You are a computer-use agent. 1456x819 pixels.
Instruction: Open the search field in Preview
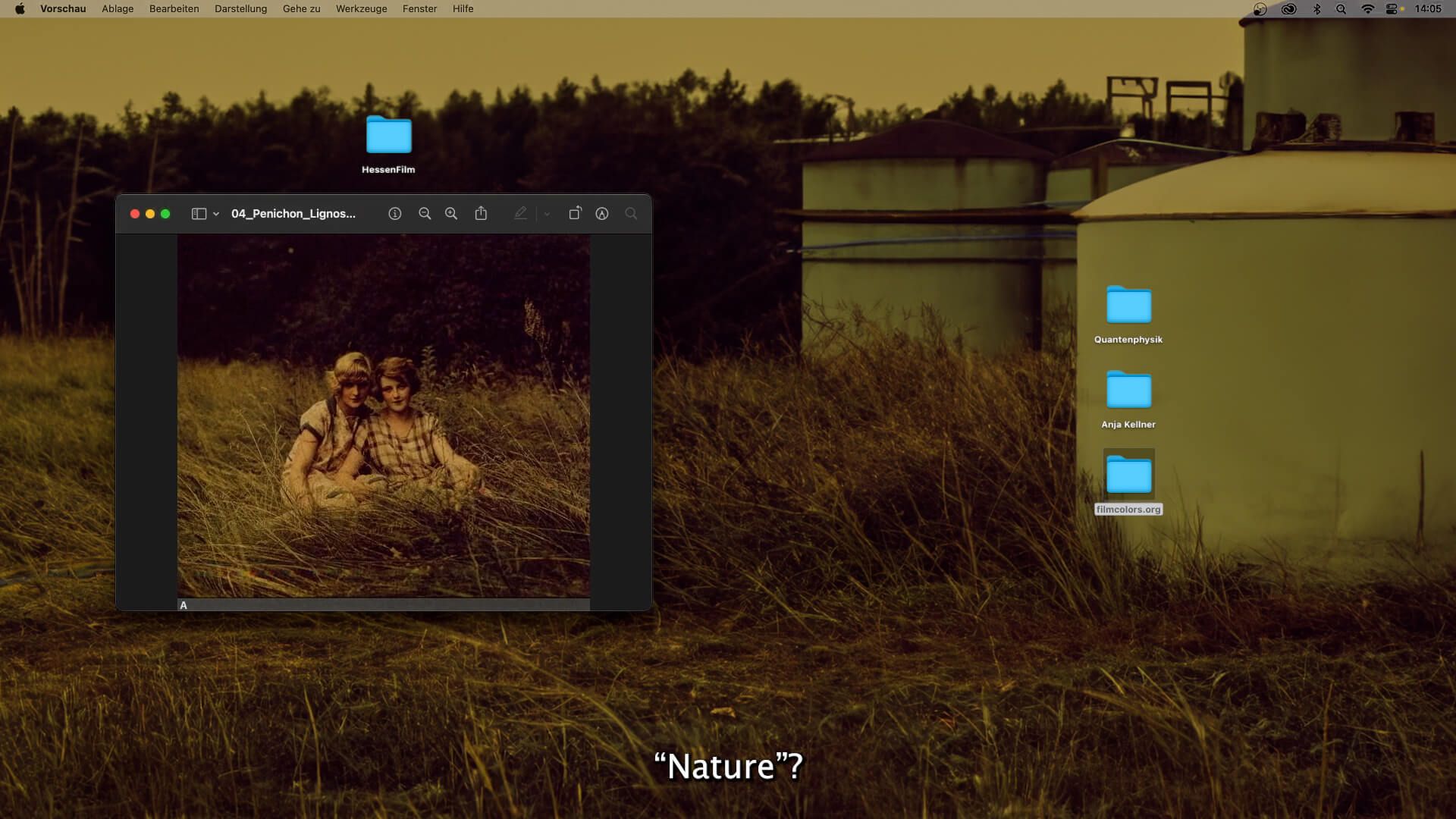631,214
